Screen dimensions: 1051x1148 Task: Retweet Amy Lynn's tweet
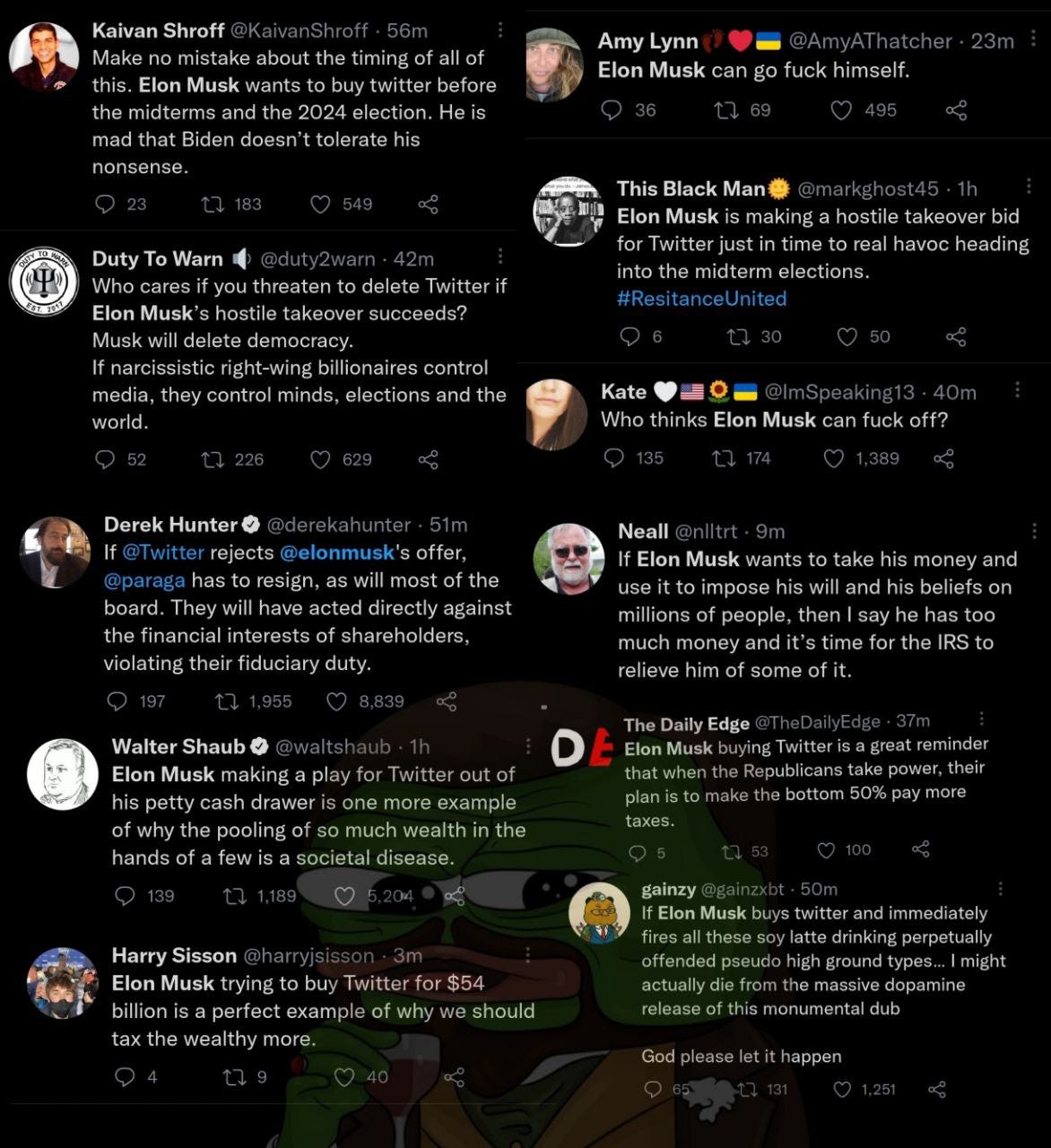pyautogui.click(x=725, y=110)
